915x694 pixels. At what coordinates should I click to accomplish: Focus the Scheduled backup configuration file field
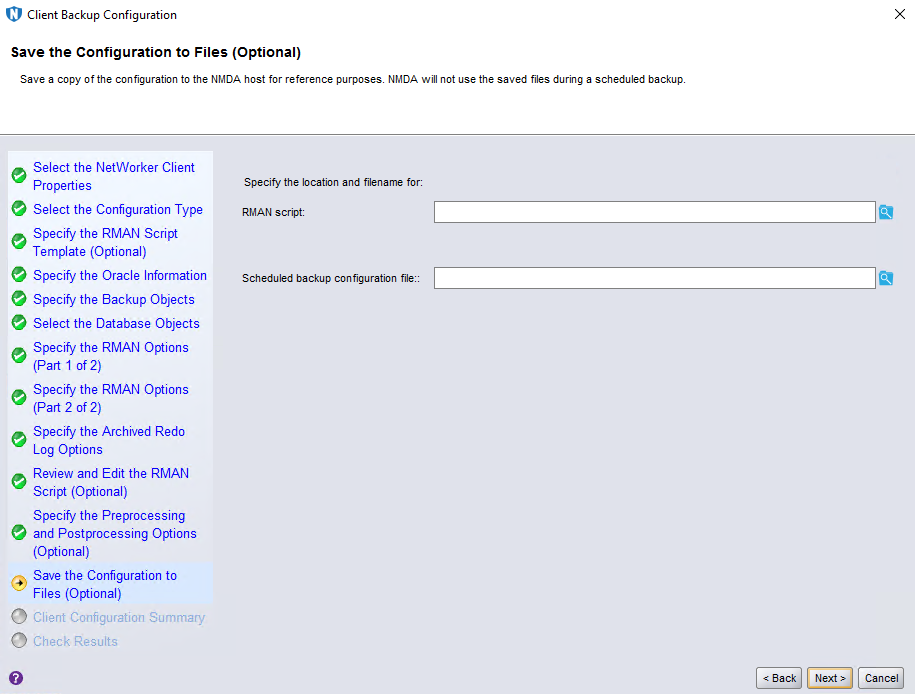pos(654,278)
